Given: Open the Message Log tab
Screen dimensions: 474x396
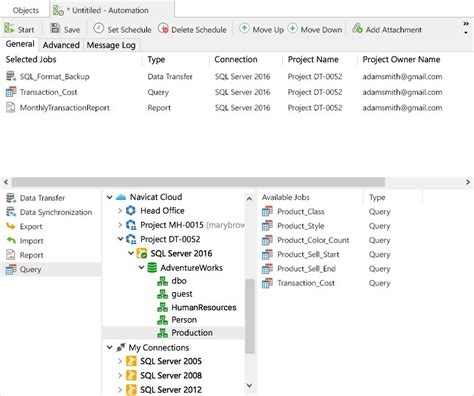Looking at the screenshot, I should [111, 45].
